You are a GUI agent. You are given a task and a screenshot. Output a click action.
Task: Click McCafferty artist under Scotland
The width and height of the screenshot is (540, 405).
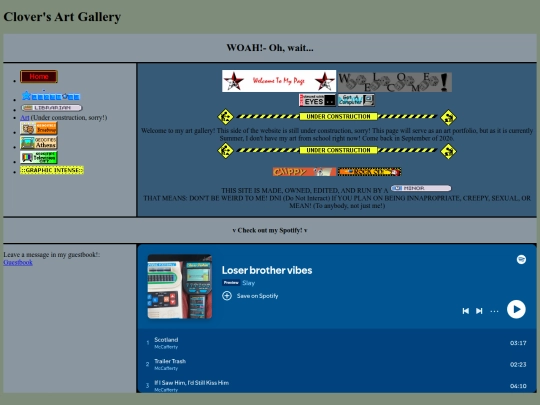click(x=166, y=347)
